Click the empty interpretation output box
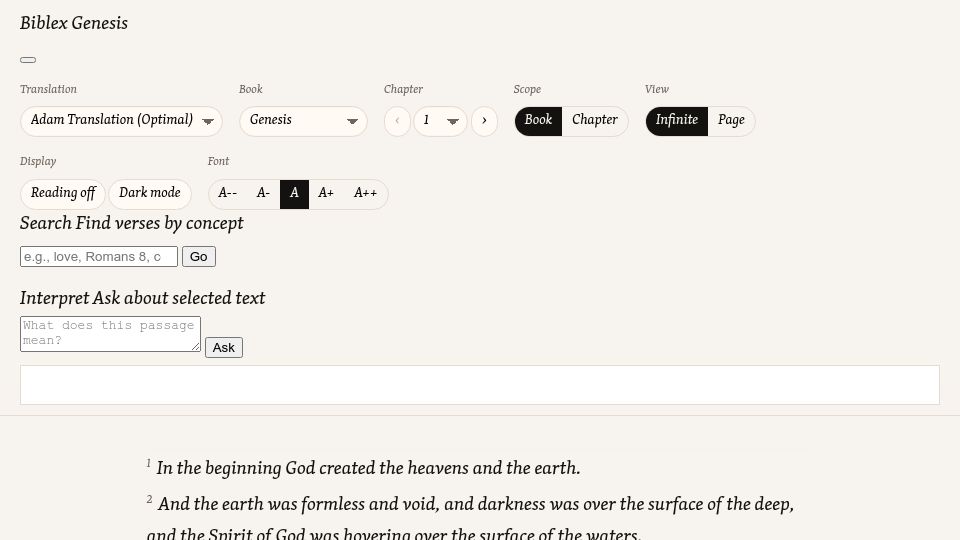 tap(480, 385)
